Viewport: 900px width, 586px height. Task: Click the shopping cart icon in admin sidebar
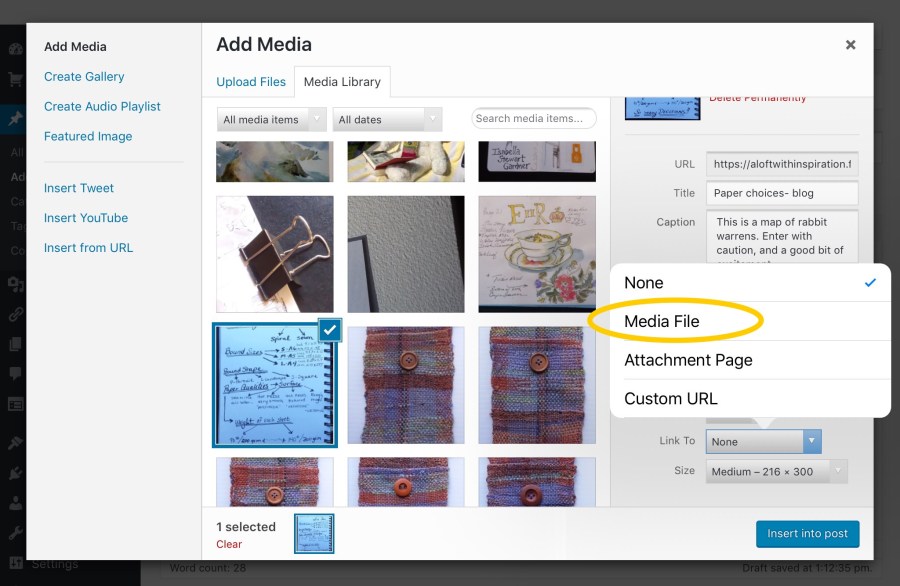pyautogui.click(x=14, y=79)
